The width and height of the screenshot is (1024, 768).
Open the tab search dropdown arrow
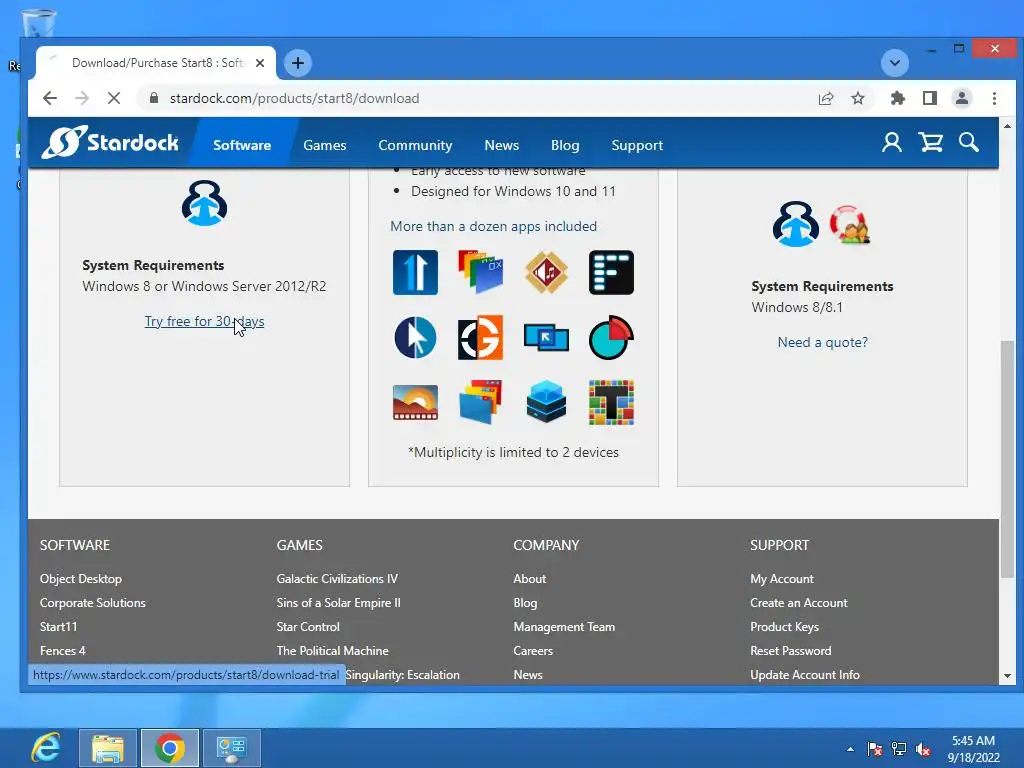(x=895, y=63)
